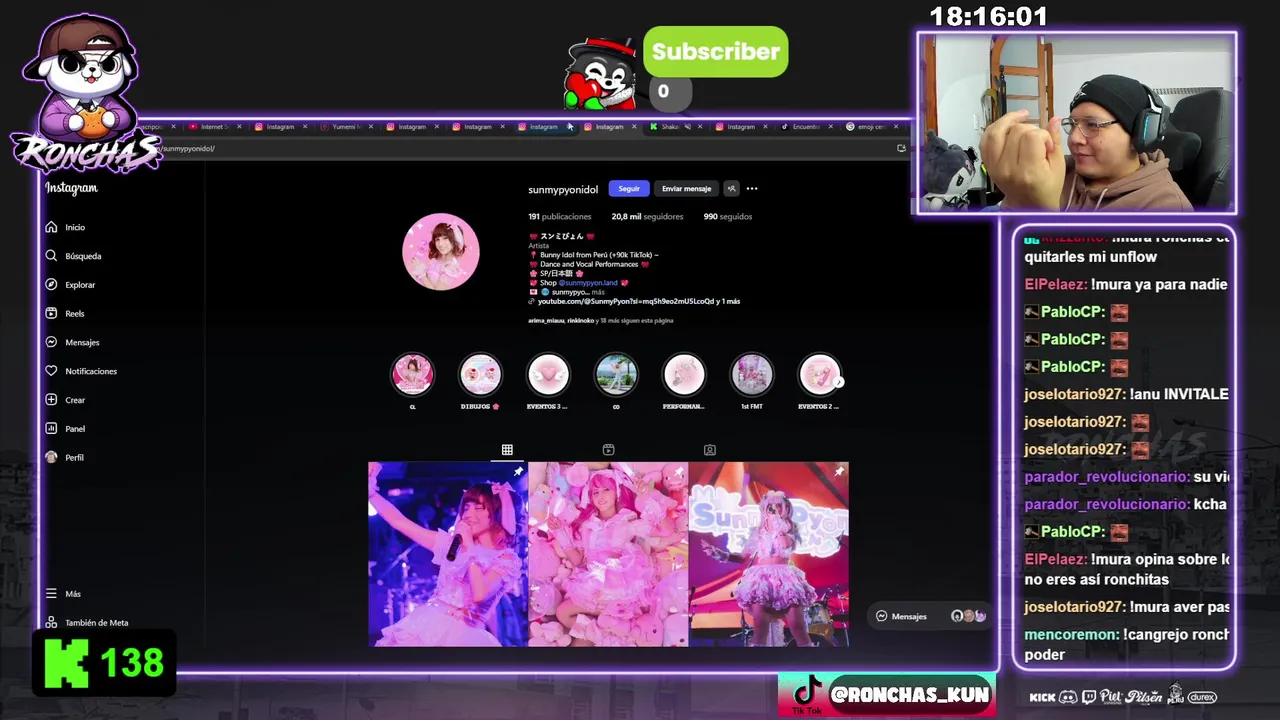1280x720 pixels.
Task: Go to Explorar in the sidebar
Action: coord(70,285)
